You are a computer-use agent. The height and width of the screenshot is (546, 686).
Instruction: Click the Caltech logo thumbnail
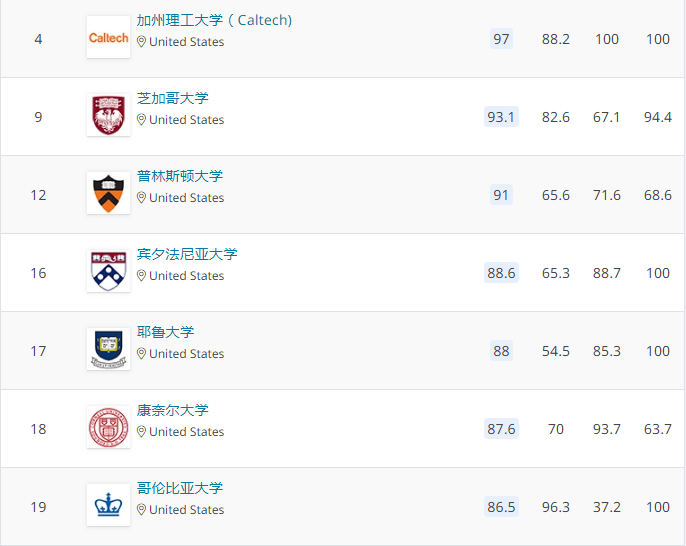(x=108, y=37)
